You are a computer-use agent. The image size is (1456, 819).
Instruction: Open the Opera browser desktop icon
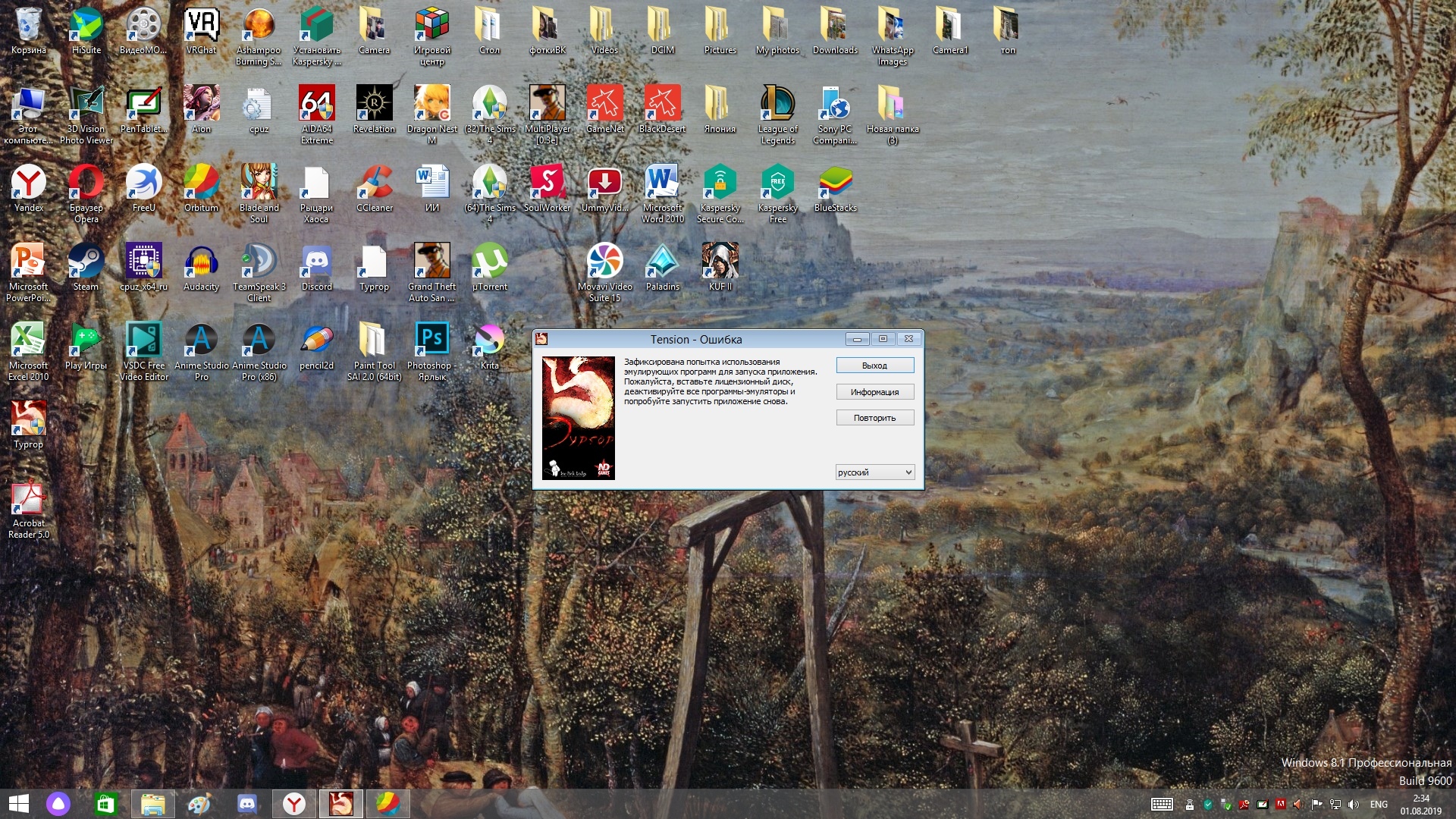(86, 193)
